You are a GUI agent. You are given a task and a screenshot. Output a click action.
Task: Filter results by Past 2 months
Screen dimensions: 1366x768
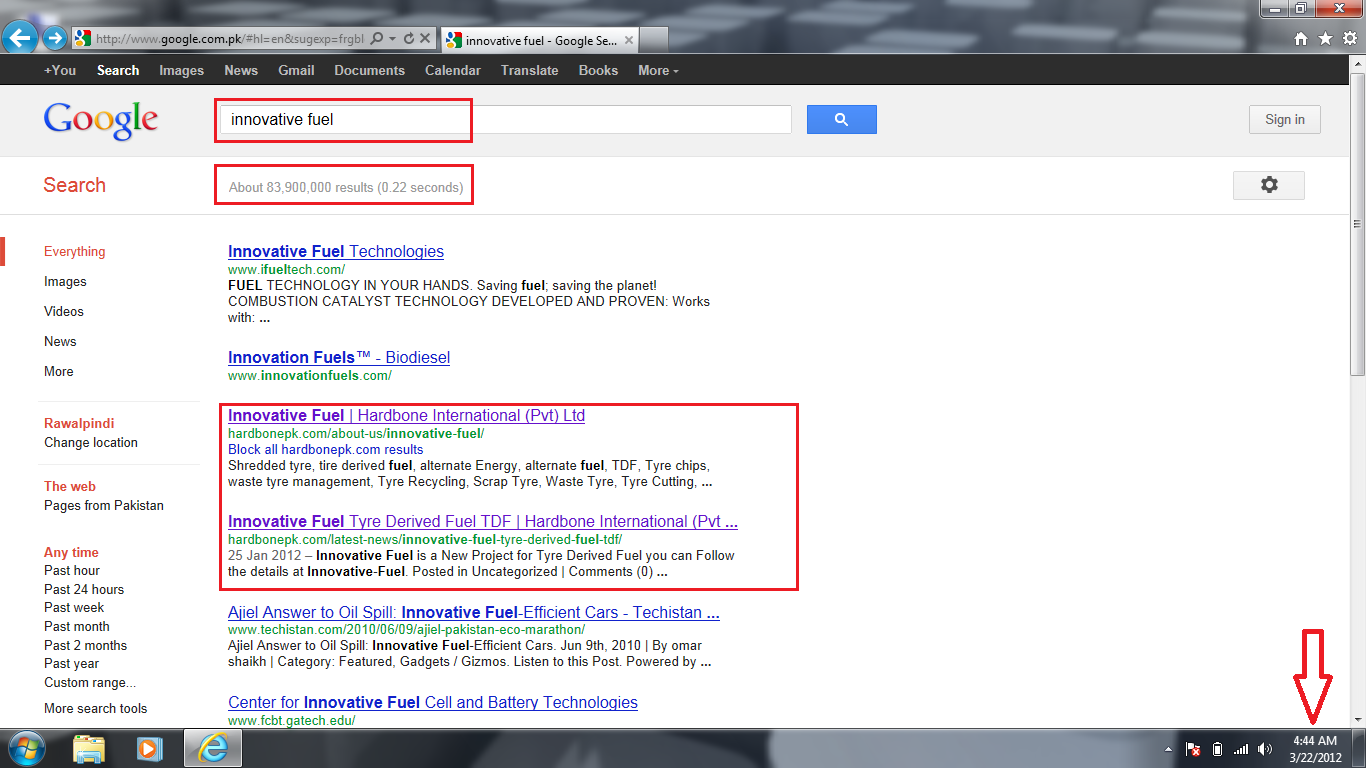coord(86,645)
